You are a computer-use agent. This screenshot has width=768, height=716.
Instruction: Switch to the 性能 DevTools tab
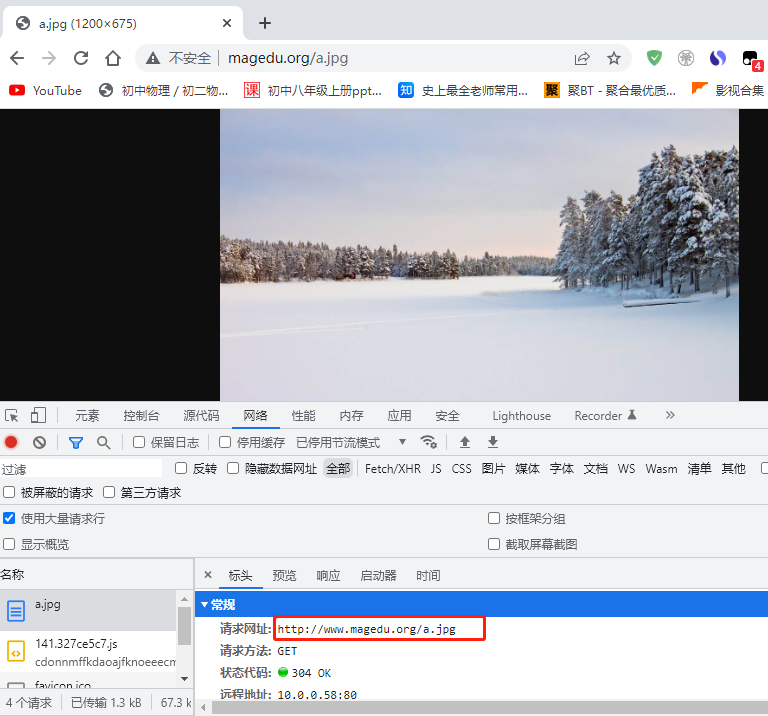(x=304, y=416)
